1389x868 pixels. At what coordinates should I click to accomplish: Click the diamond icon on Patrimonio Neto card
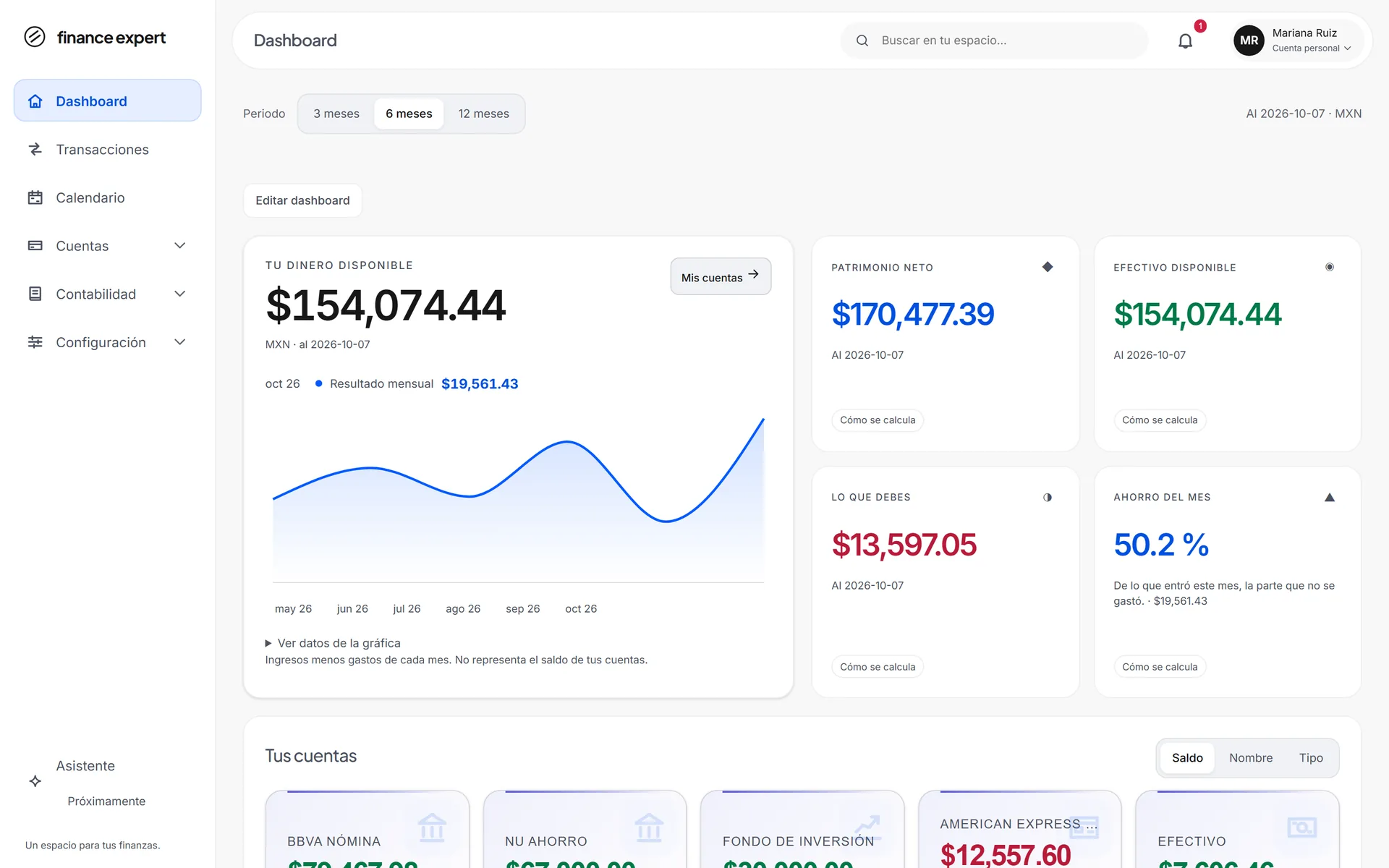coord(1048,267)
